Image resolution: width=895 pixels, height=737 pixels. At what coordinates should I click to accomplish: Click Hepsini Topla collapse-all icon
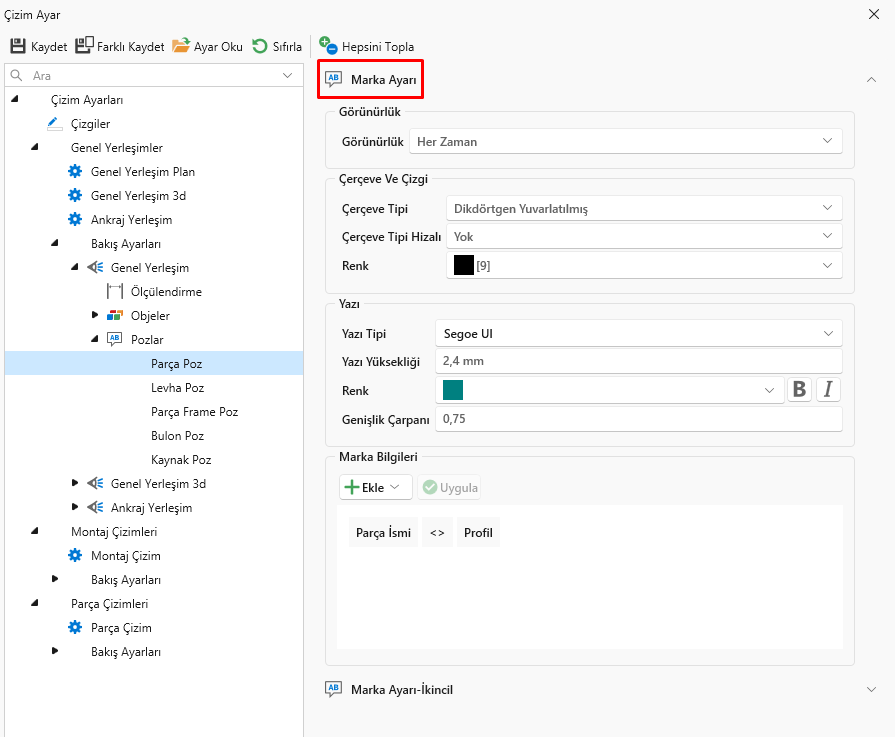tap(327, 46)
